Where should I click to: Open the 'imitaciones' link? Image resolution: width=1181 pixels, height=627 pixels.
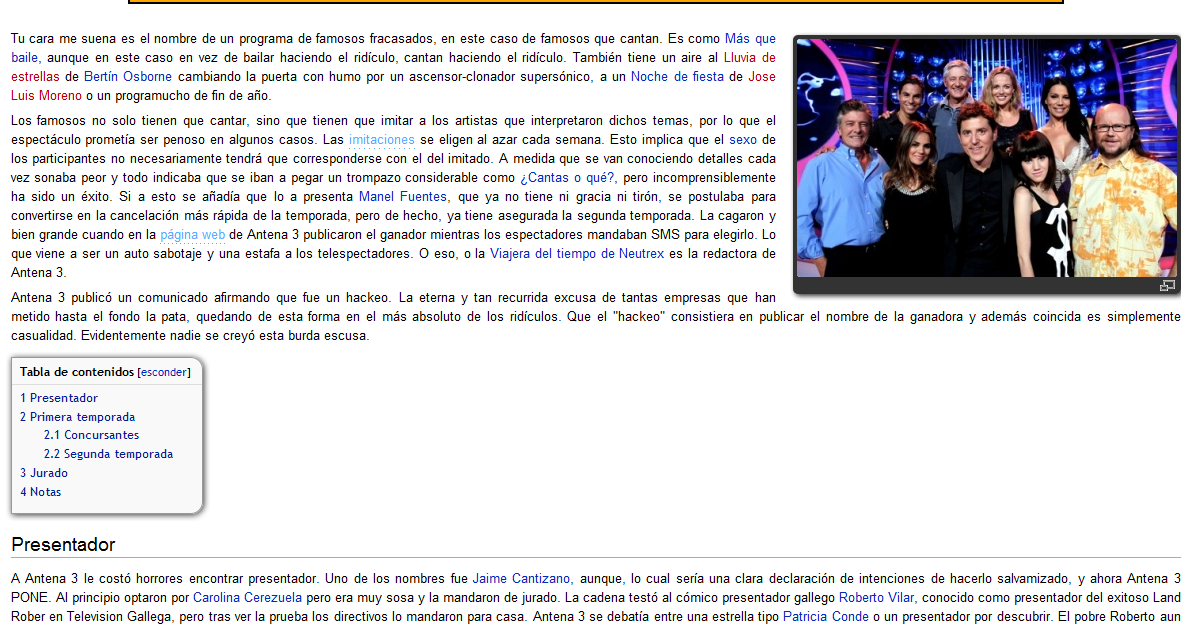tap(381, 140)
